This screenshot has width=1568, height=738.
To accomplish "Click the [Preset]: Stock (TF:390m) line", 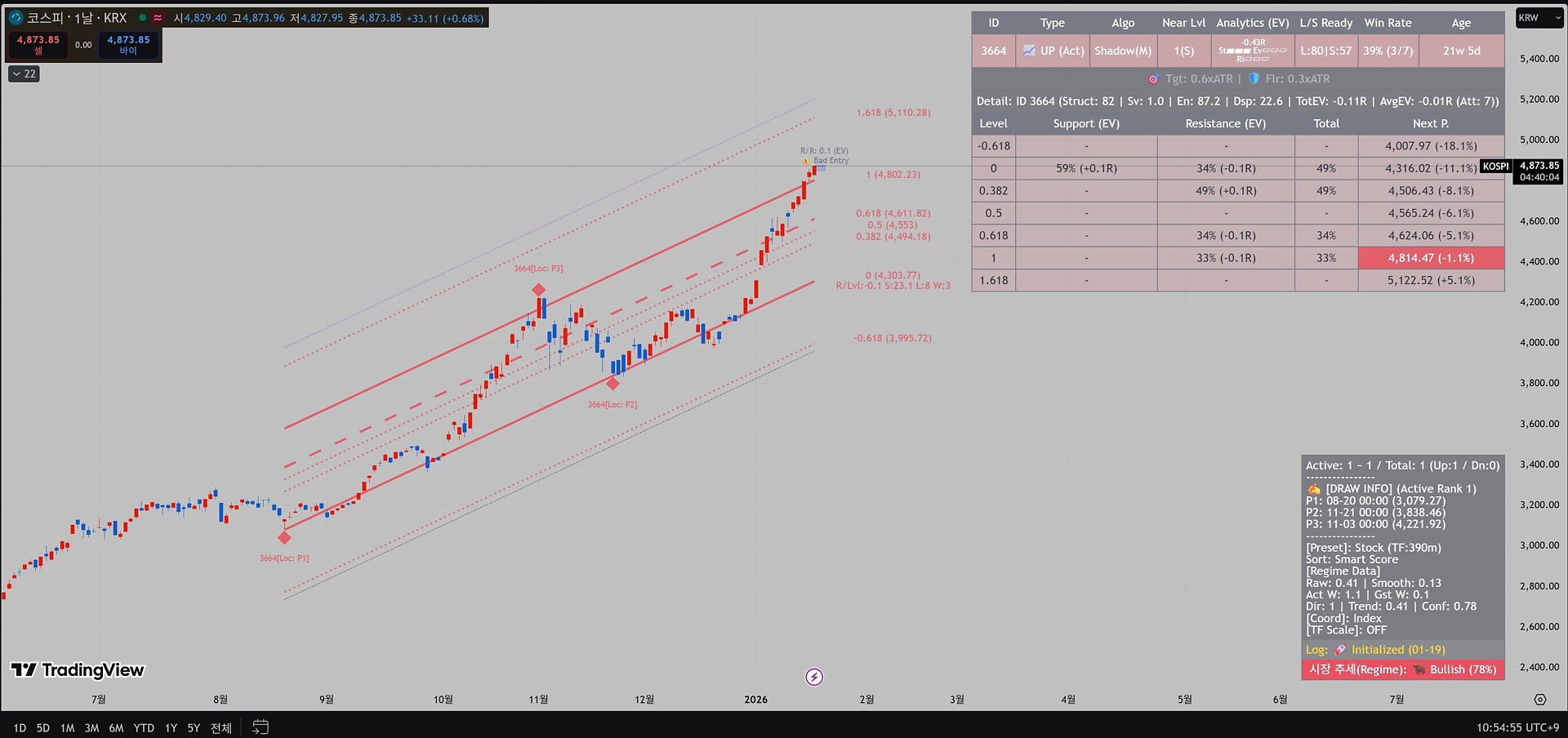I will point(1374,548).
